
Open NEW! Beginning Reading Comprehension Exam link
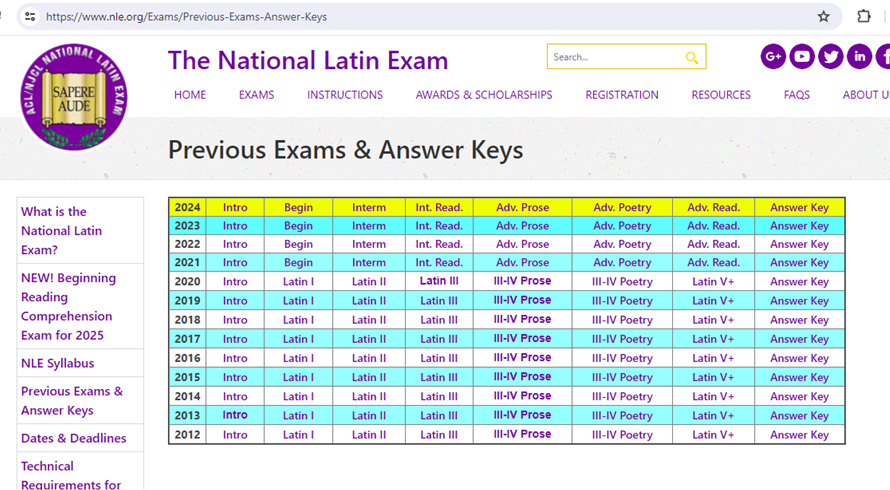[x=68, y=307]
